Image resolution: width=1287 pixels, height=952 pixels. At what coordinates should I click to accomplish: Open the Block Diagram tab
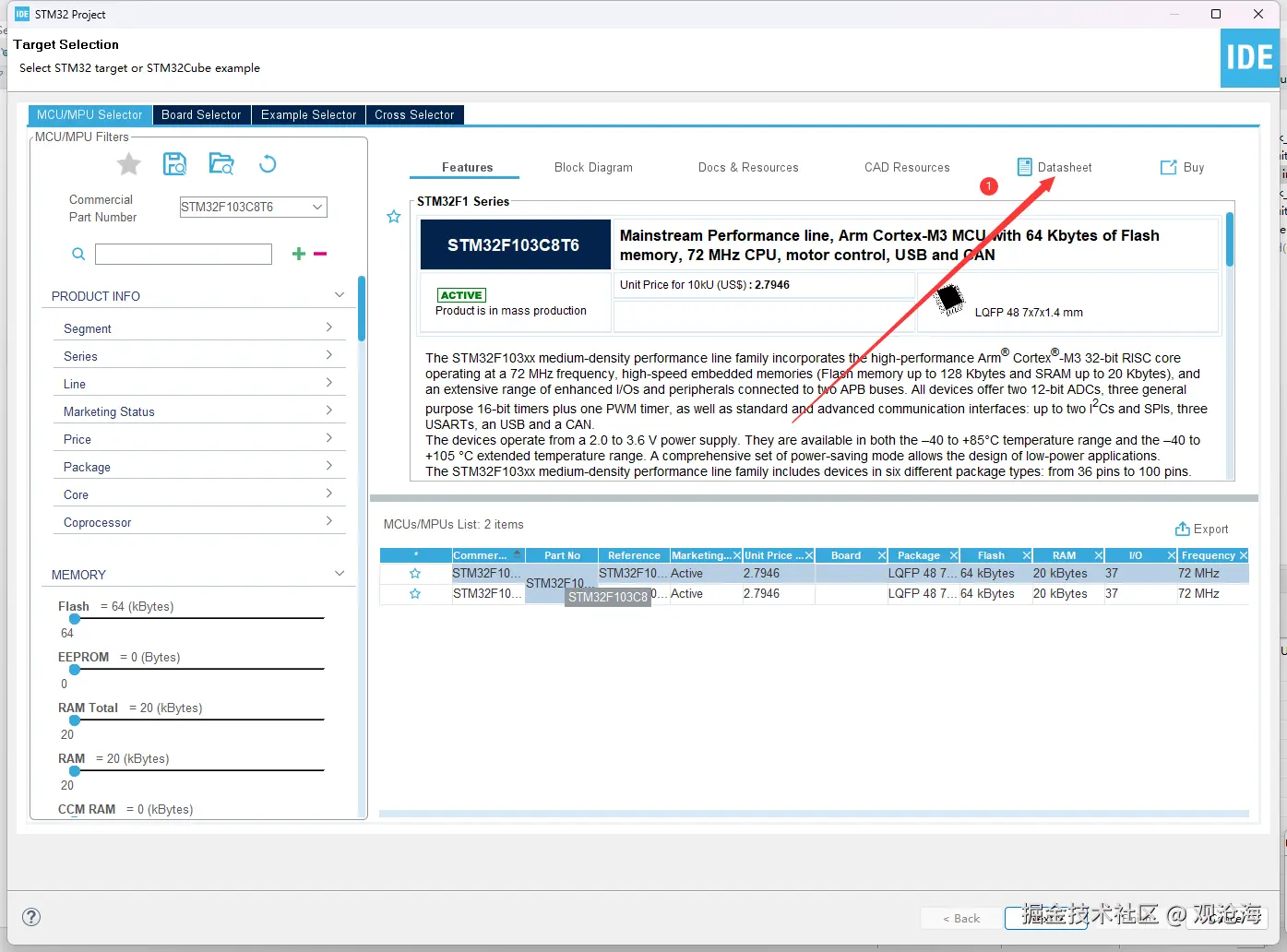click(593, 167)
